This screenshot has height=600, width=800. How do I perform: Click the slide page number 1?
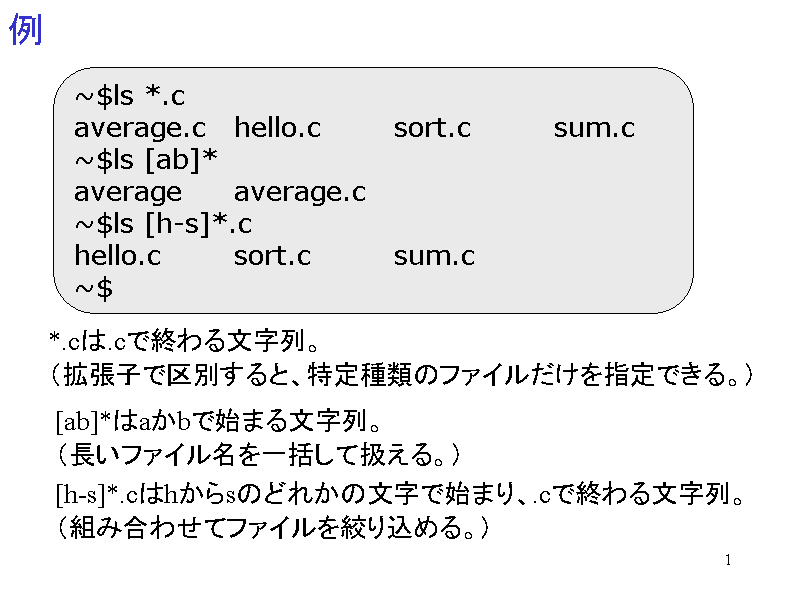coord(728,560)
